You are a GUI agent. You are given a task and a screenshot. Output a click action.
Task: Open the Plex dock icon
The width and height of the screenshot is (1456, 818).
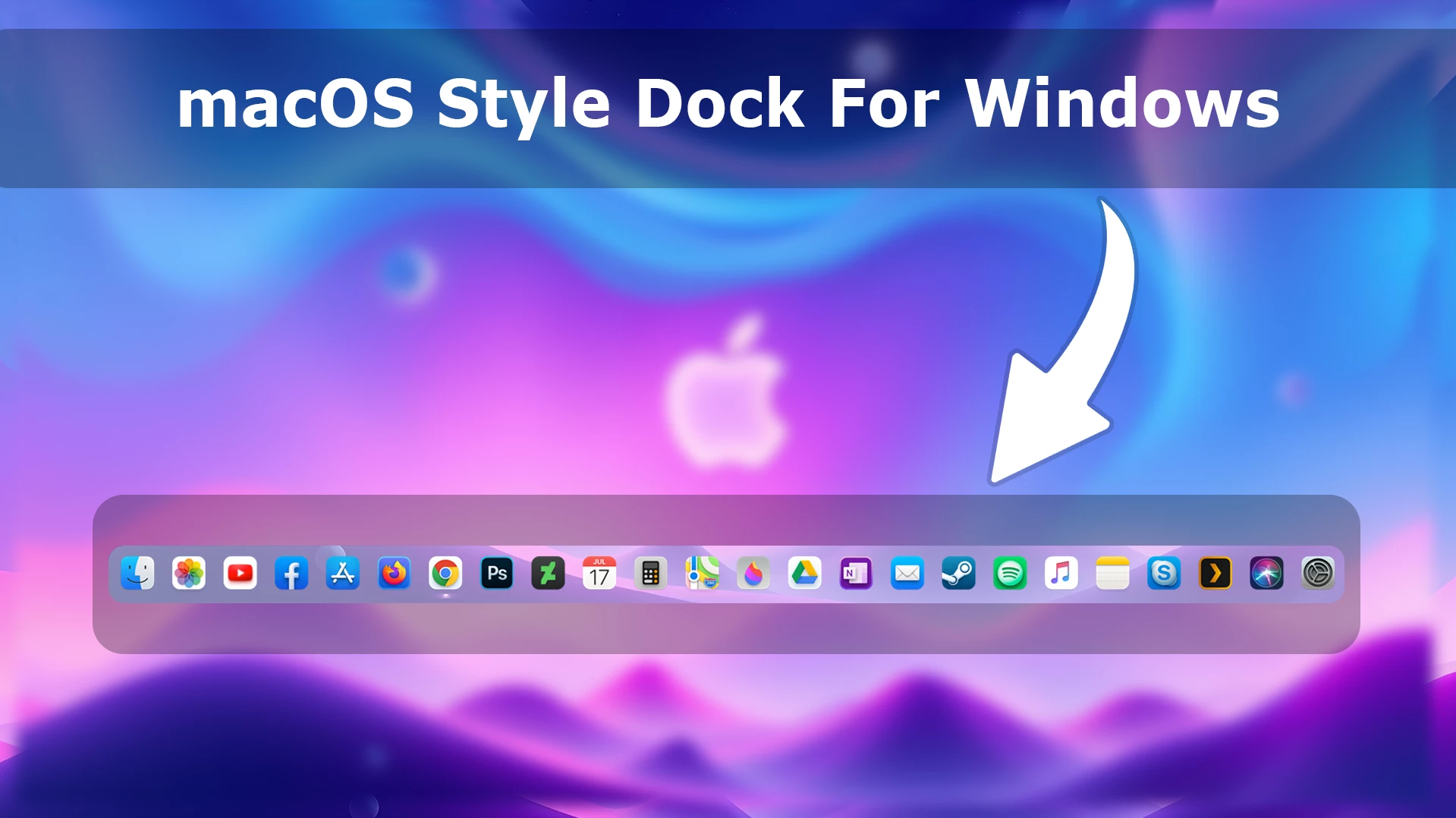(1215, 574)
